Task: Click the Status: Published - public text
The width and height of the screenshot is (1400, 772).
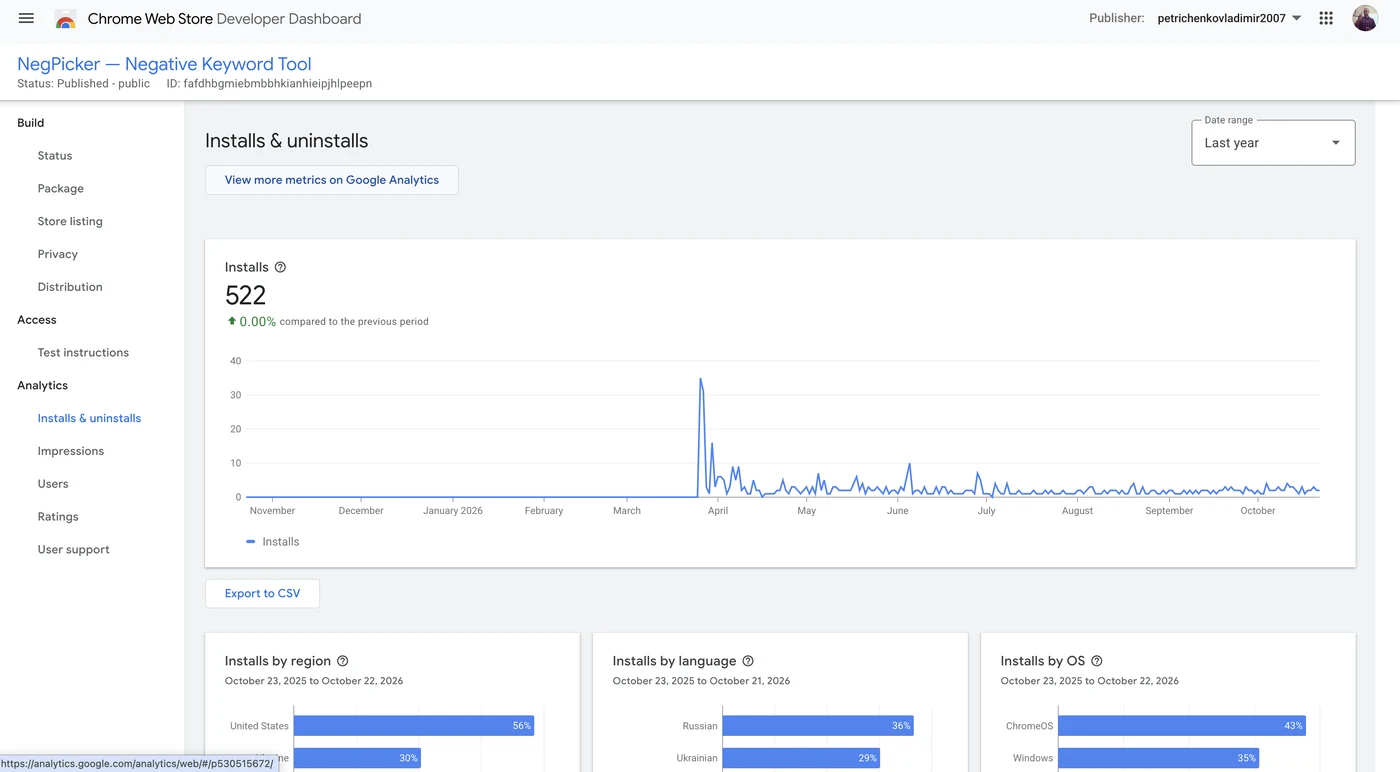Action: 84,84
